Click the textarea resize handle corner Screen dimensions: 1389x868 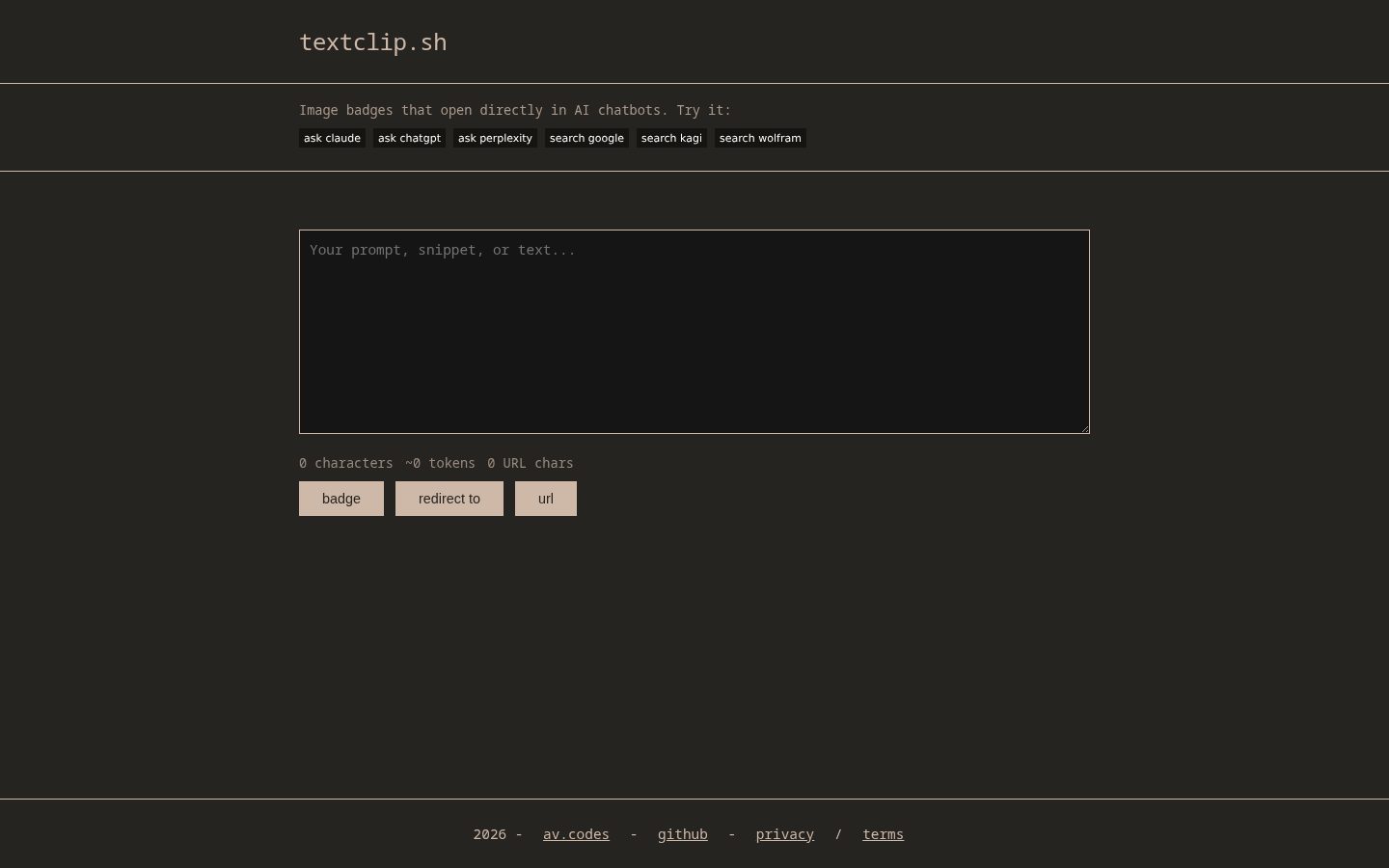[x=1084, y=428]
